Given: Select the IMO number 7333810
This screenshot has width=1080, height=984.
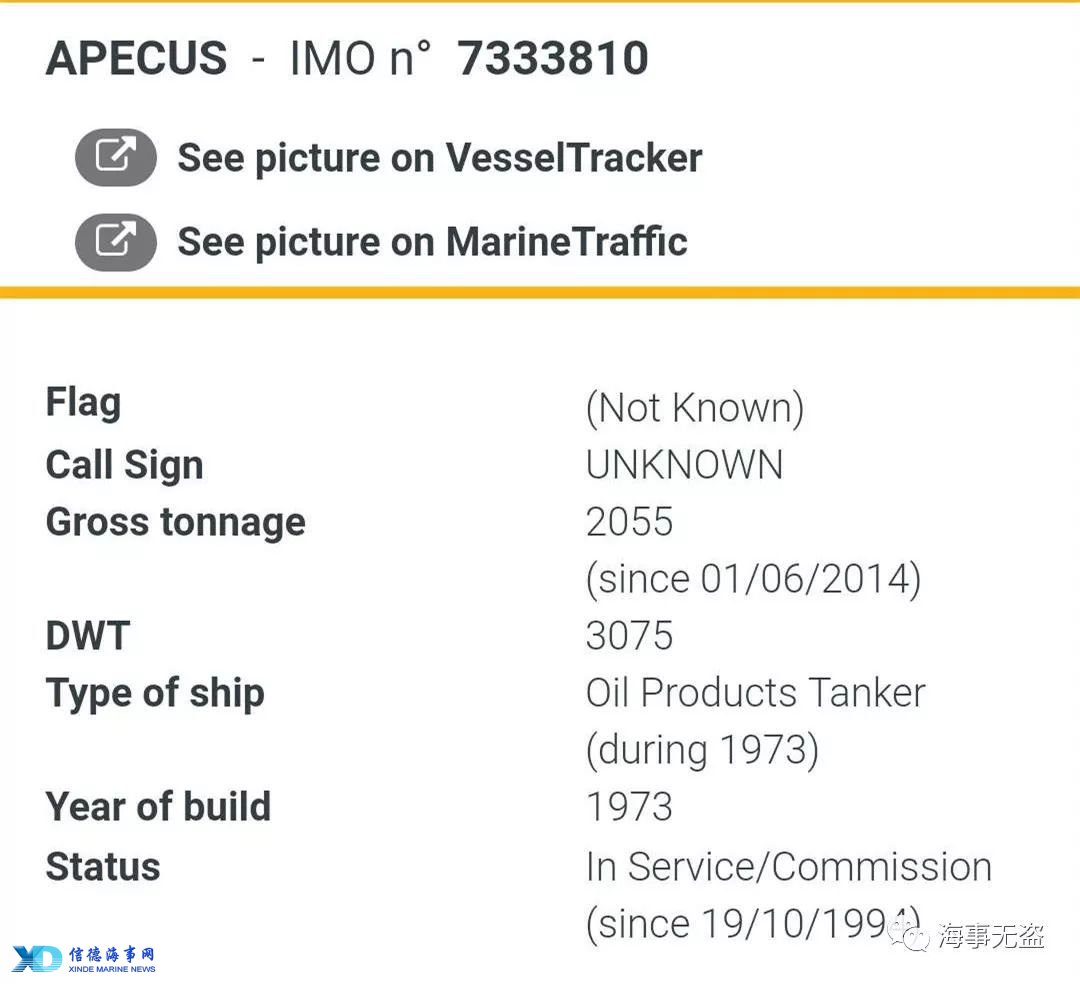Looking at the screenshot, I should 552,58.
